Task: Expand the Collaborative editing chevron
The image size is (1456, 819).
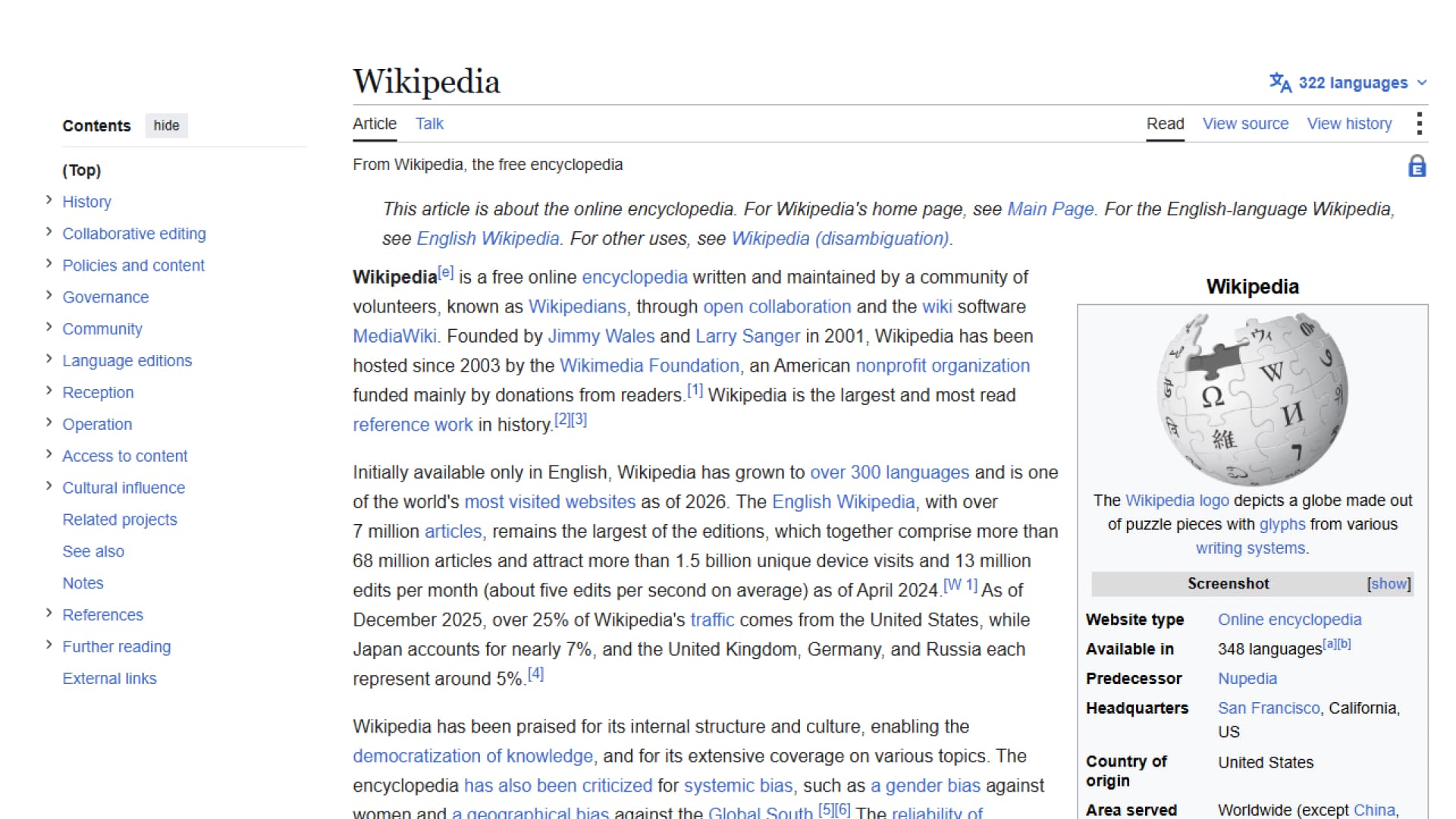Action: click(x=49, y=232)
